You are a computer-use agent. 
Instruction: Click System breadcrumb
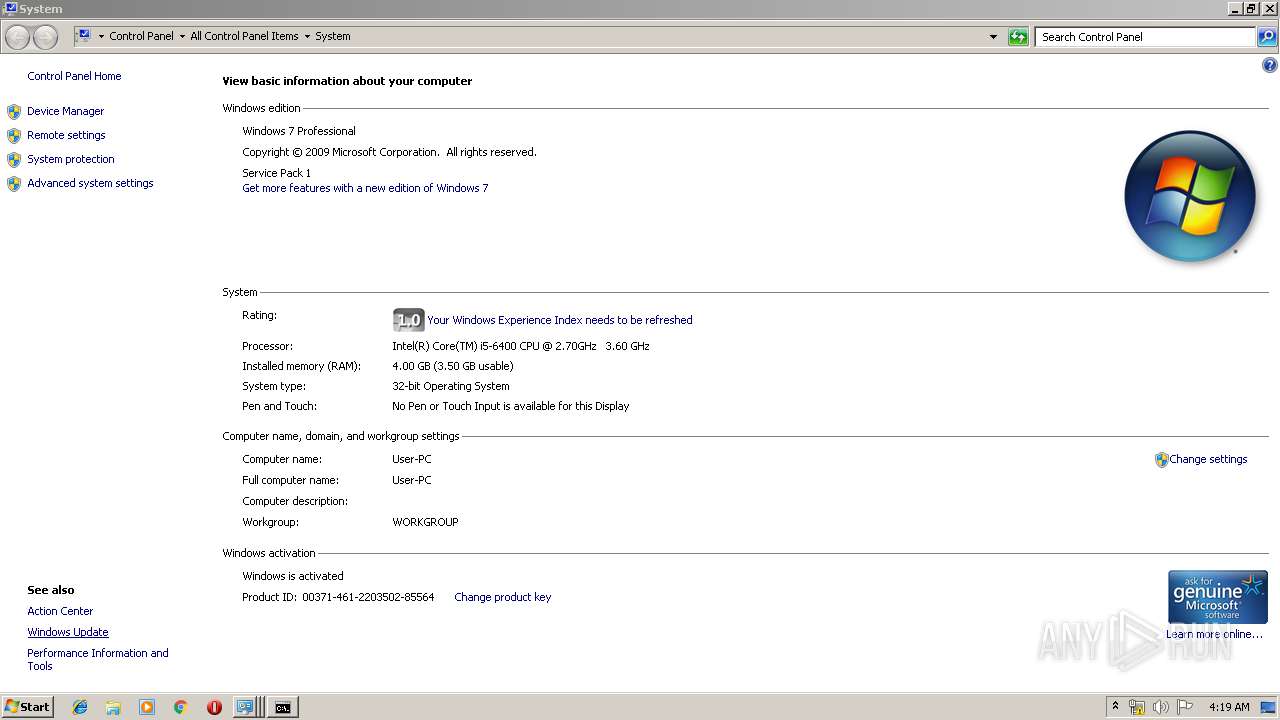[333, 36]
